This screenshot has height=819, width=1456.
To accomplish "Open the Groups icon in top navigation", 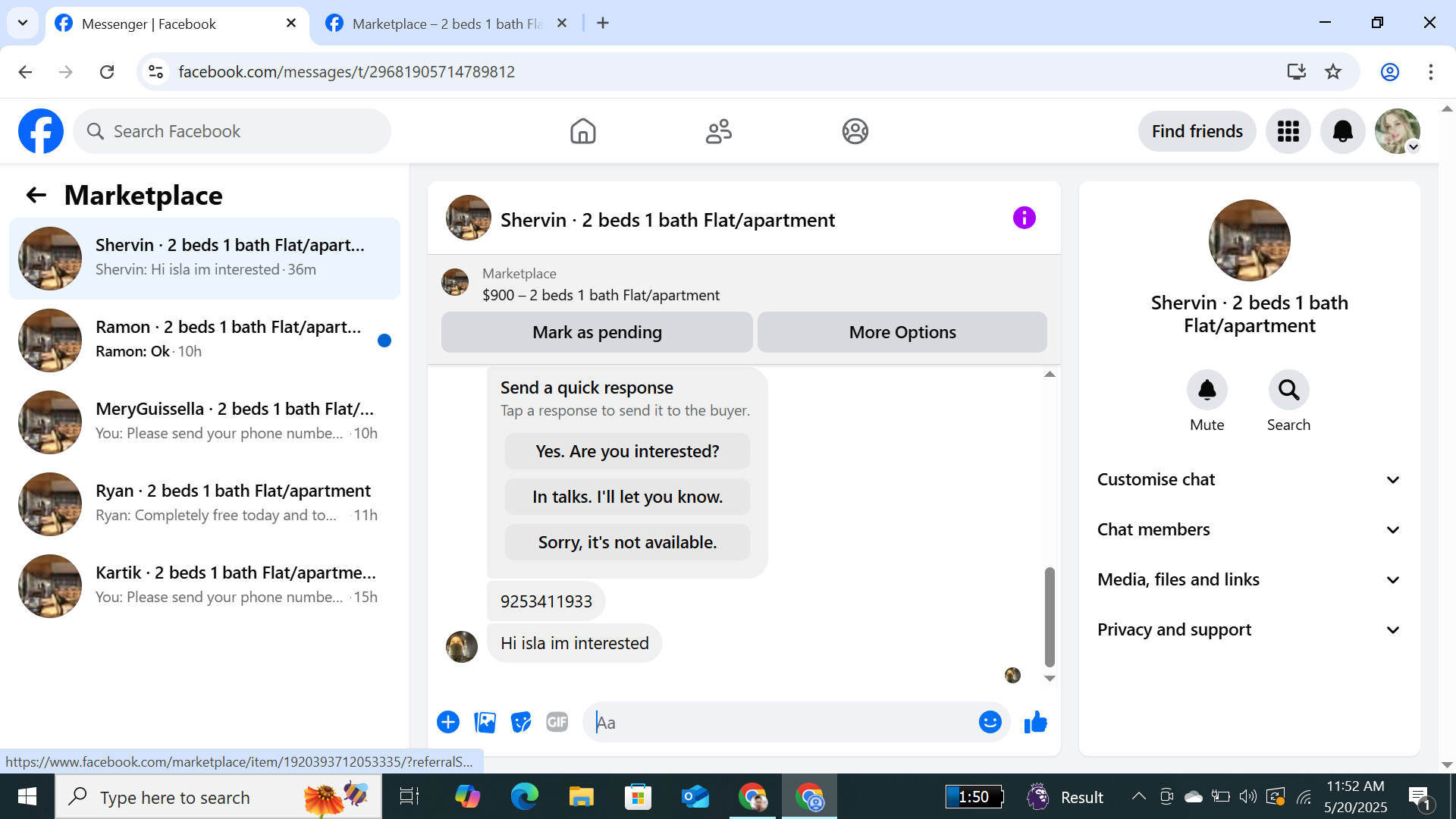I will click(x=855, y=131).
